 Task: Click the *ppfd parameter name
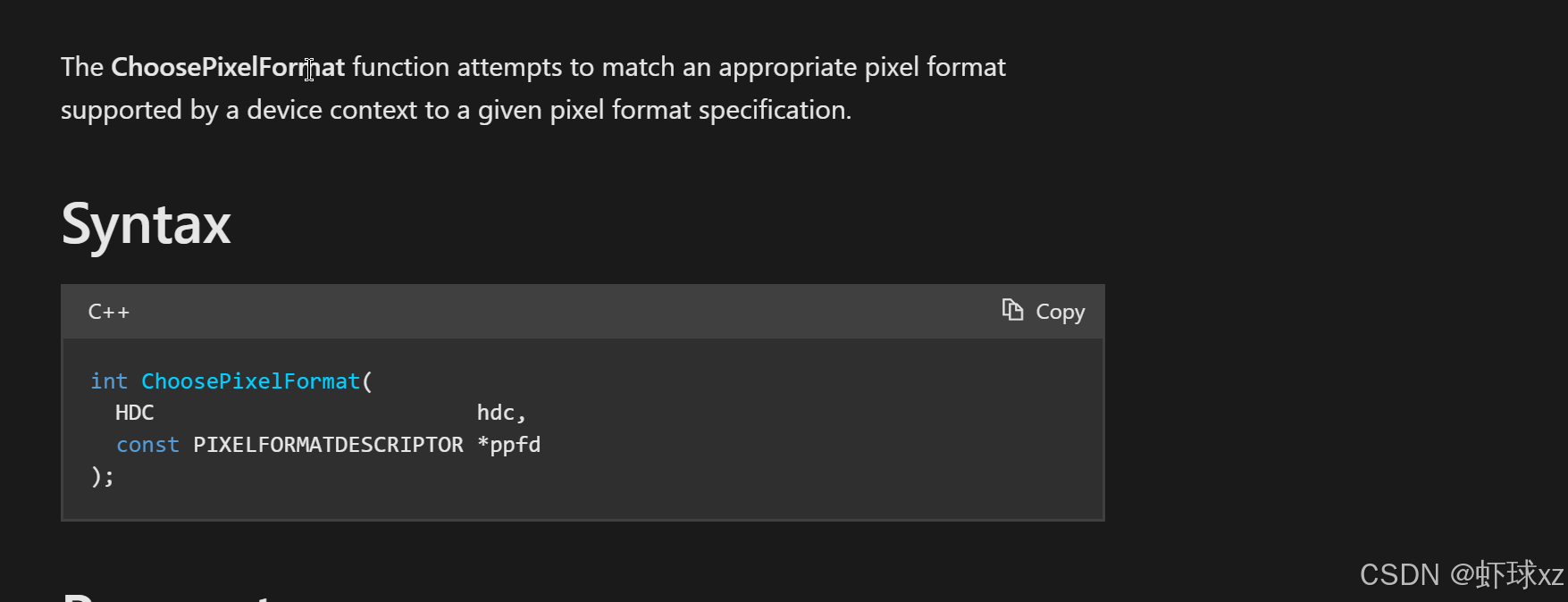508,445
